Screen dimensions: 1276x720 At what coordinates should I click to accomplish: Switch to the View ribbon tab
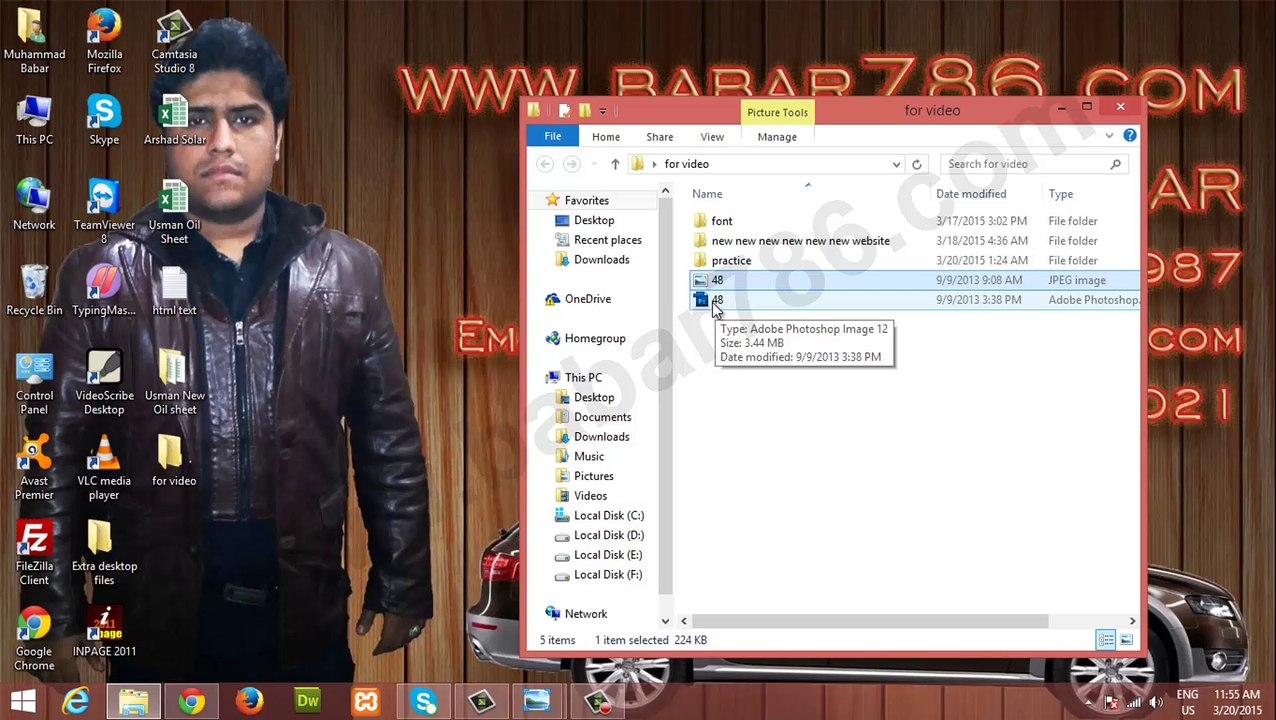tap(712, 137)
